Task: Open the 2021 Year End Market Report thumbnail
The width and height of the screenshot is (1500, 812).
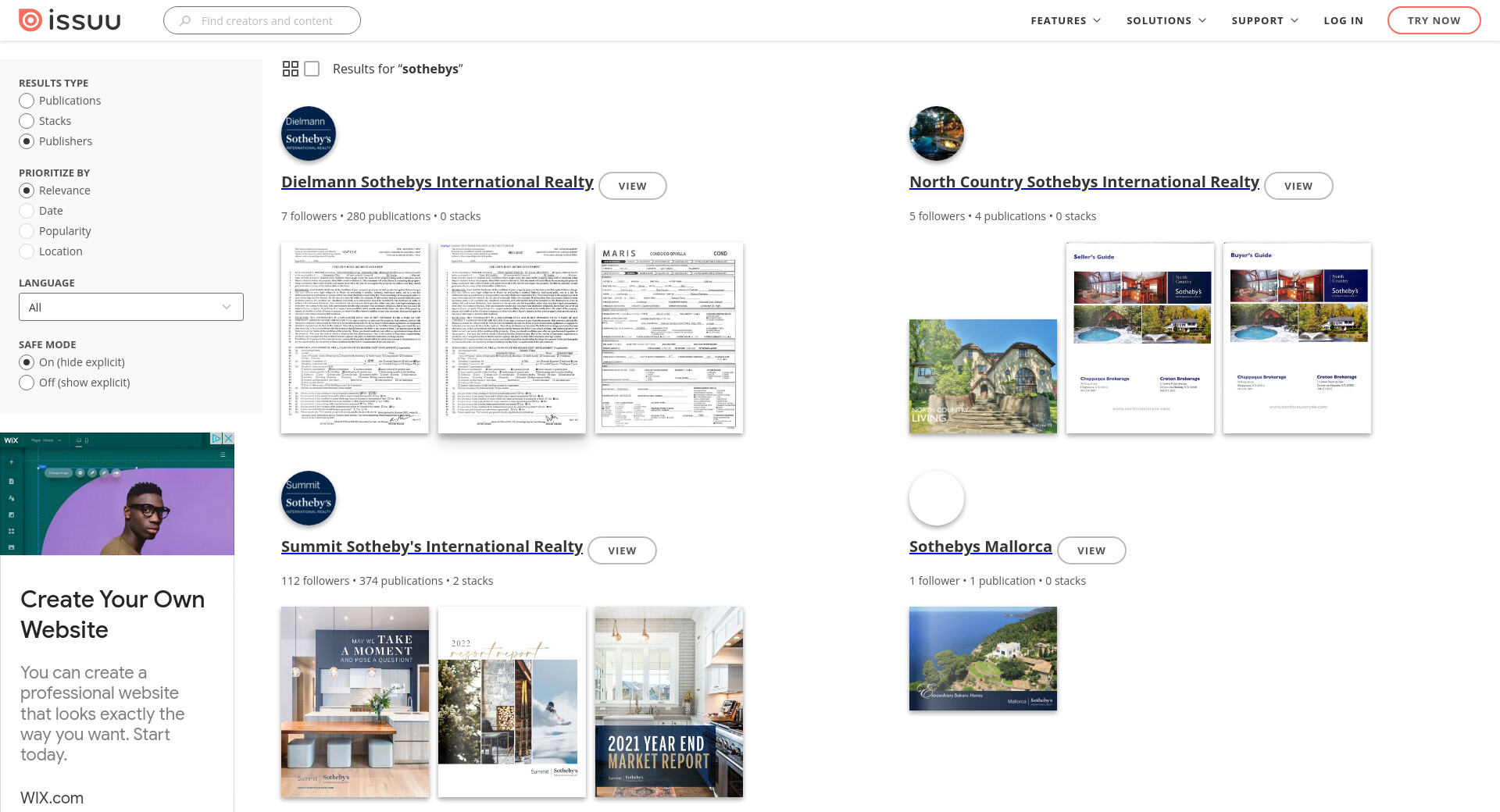Action: click(669, 702)
